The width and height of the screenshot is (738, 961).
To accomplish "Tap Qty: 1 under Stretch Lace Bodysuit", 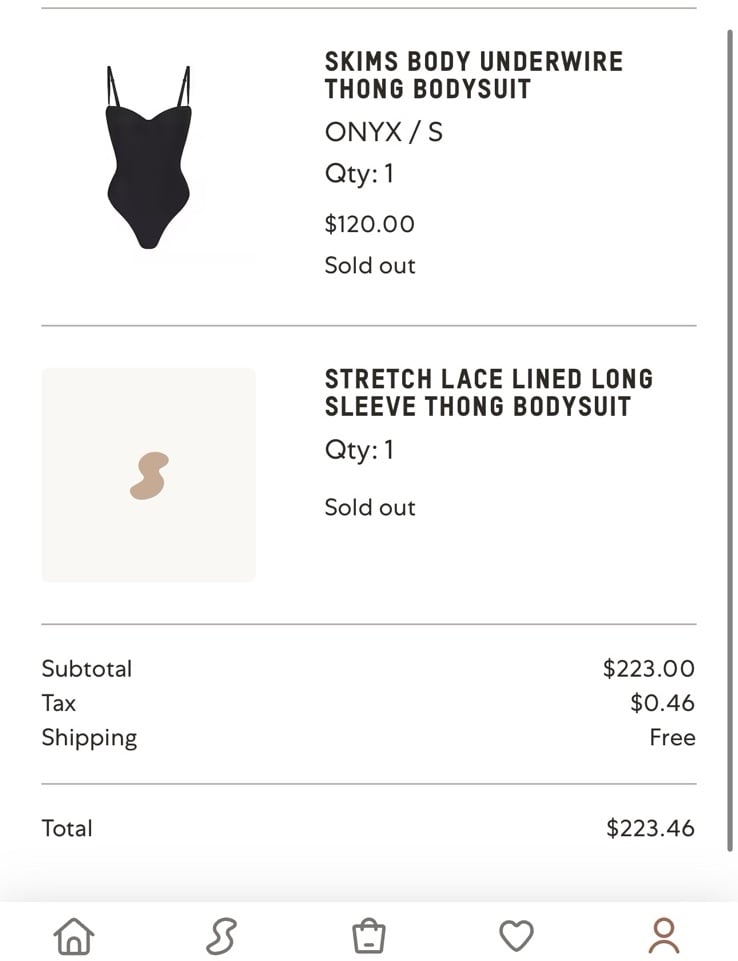I will tap(359, 450).
